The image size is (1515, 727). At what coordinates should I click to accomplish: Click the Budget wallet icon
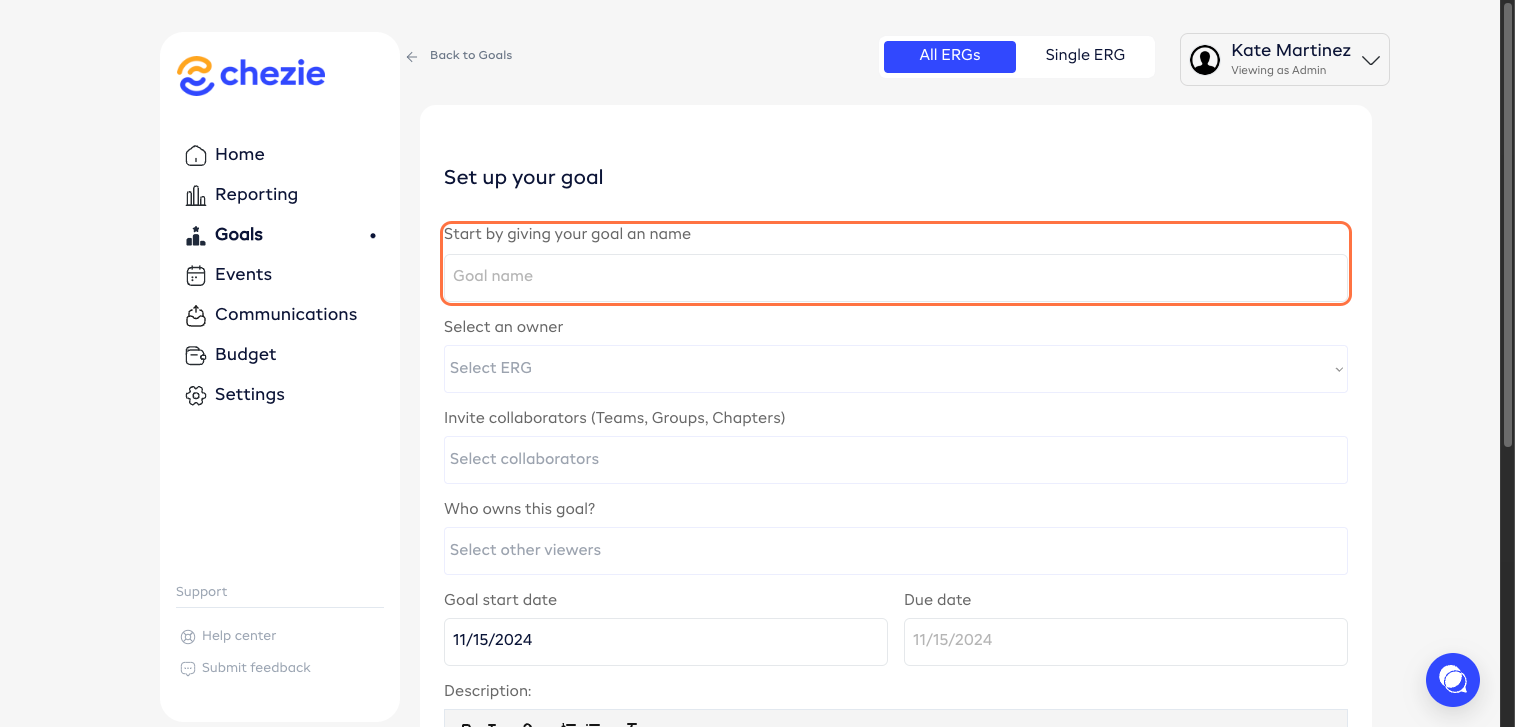click(196, 355)
